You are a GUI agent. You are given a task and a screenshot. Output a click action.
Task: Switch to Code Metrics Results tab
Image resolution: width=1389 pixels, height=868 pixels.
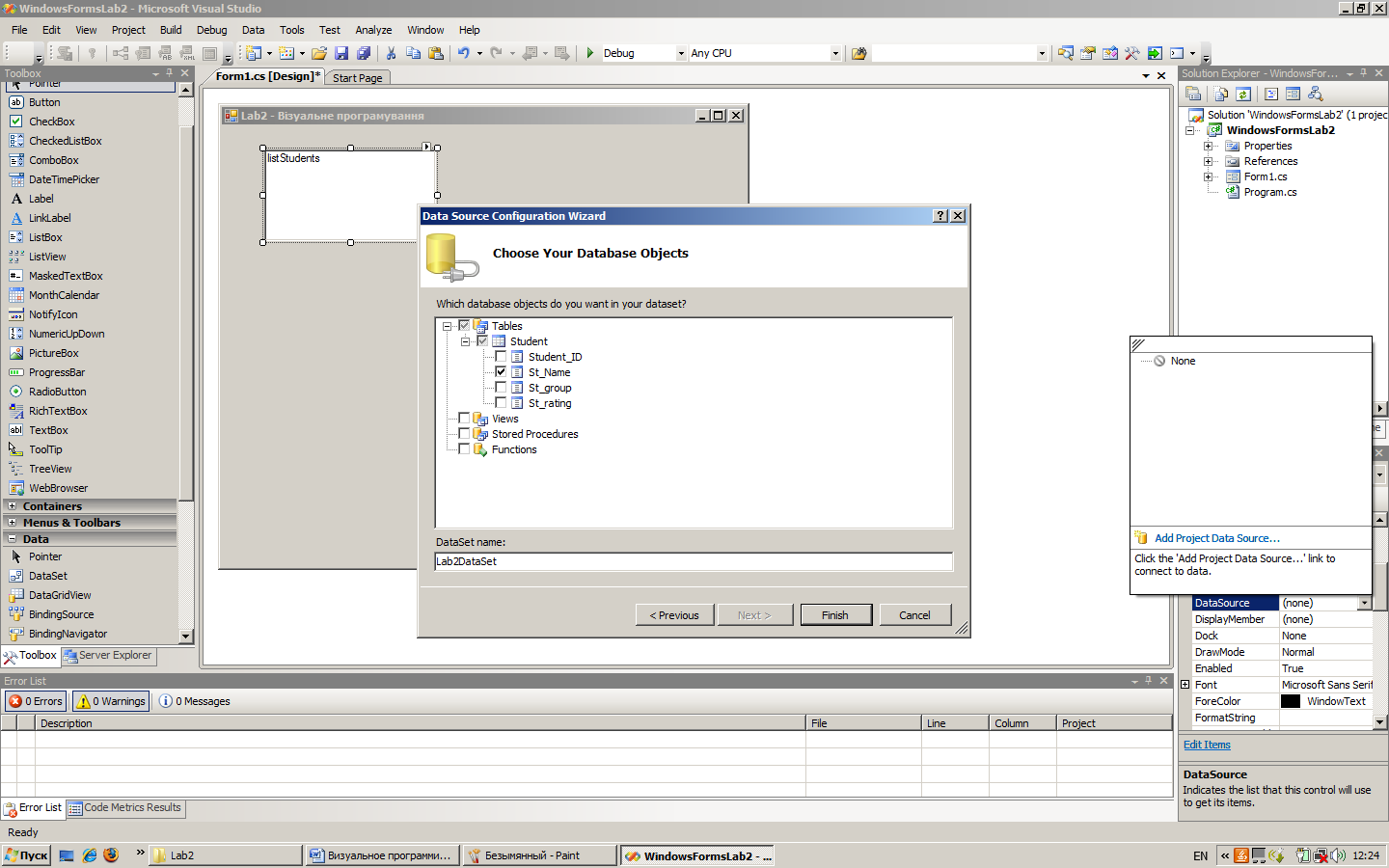pos(125,808)
